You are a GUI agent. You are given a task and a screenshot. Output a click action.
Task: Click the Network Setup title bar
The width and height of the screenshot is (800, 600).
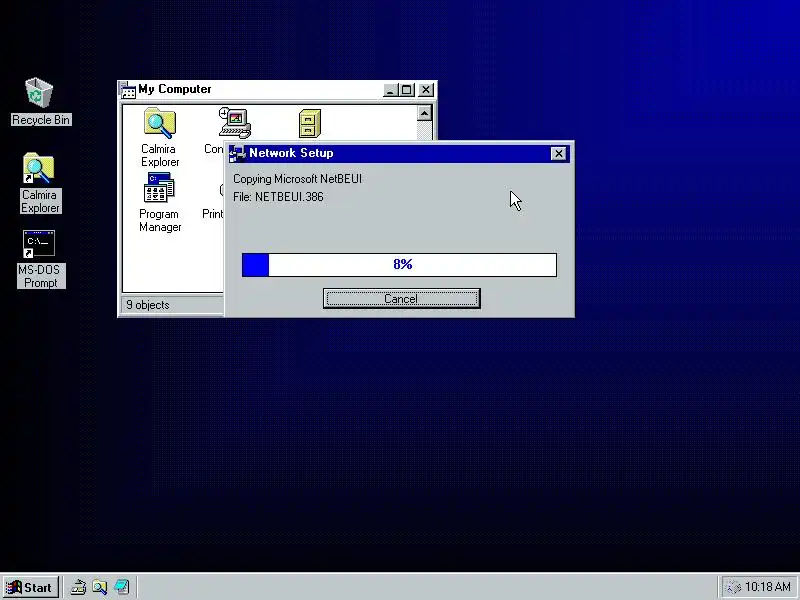(x=399, y=154)
